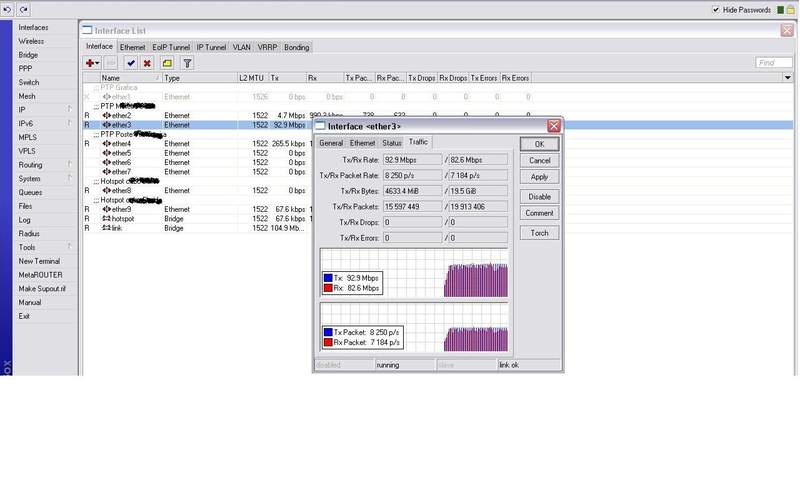Select the Traffic tab in ether3 dialog

click(418, 142)
